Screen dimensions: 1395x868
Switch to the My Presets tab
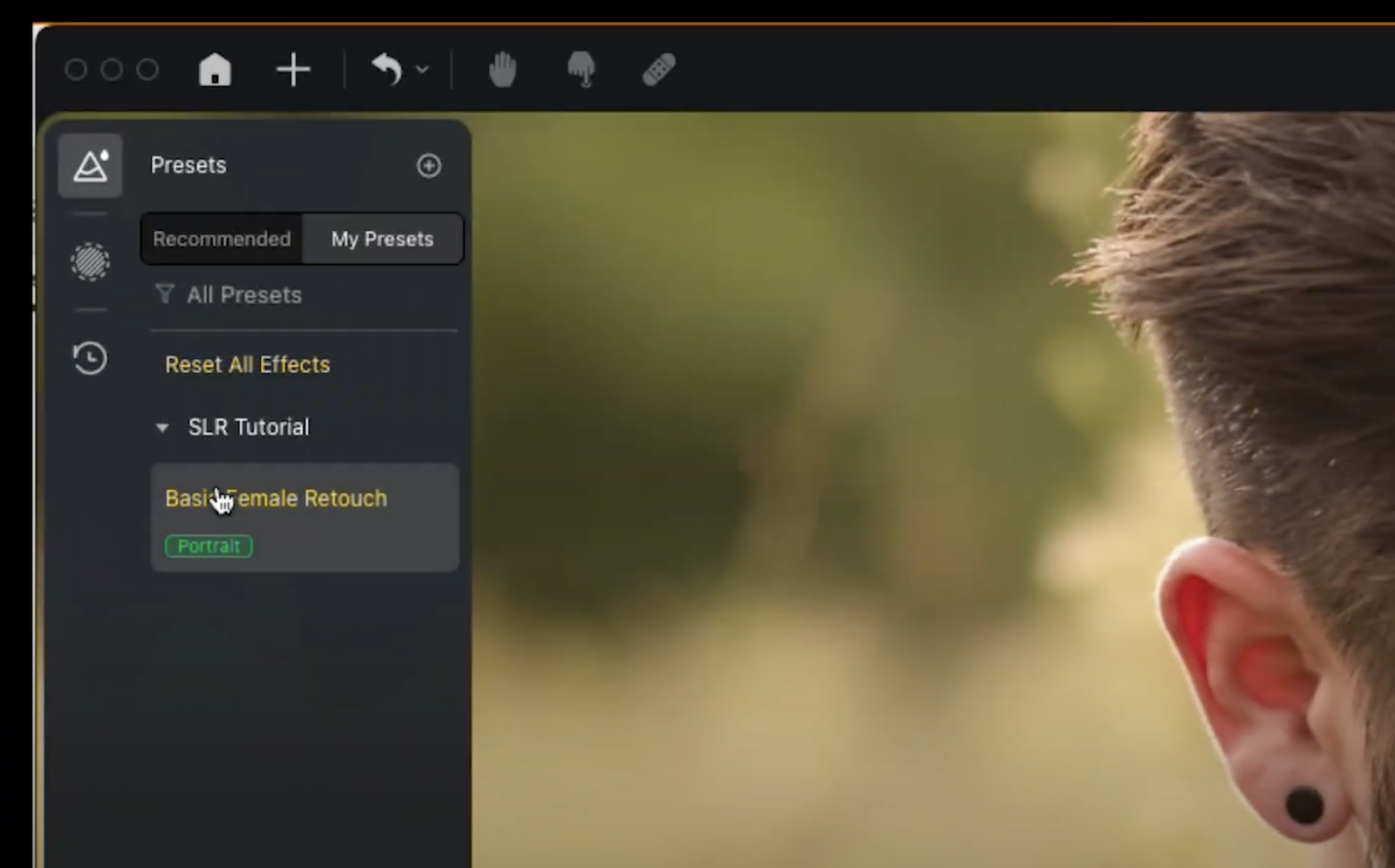pos(382,238)
